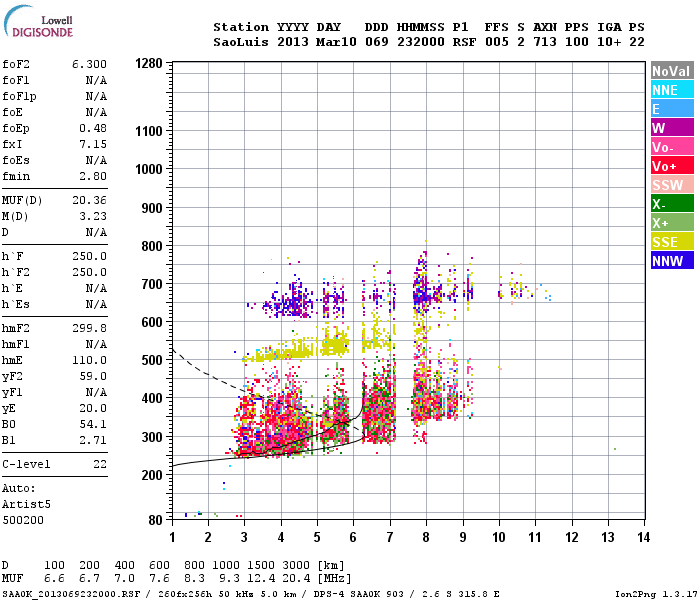Select the light green X+ legend swatch
This screenshot has height=600, width=700.
click(x=672, y=223)
